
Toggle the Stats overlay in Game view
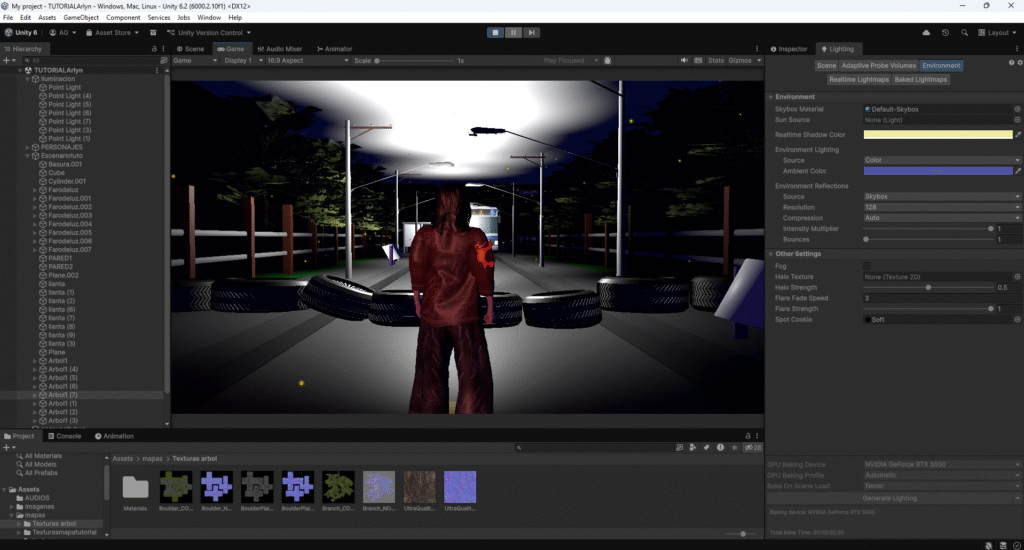click(x=715, y=60)
